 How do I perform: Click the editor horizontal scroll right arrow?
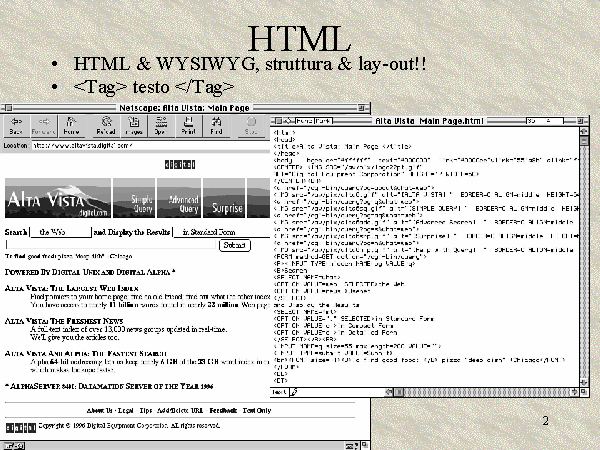[x=574, y=392]
